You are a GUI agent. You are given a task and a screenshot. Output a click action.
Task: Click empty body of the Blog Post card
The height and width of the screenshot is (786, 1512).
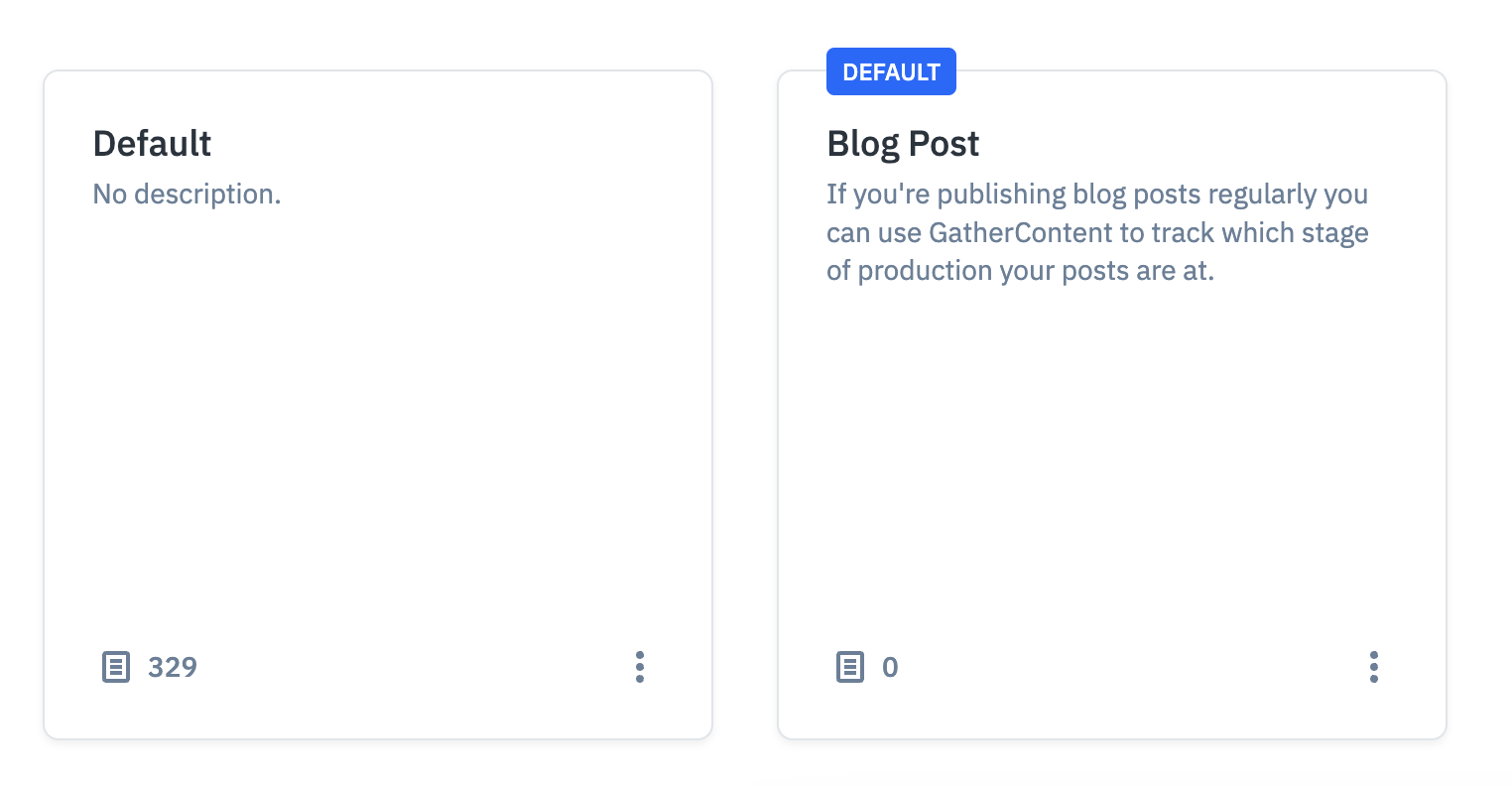pos(1111,447)
